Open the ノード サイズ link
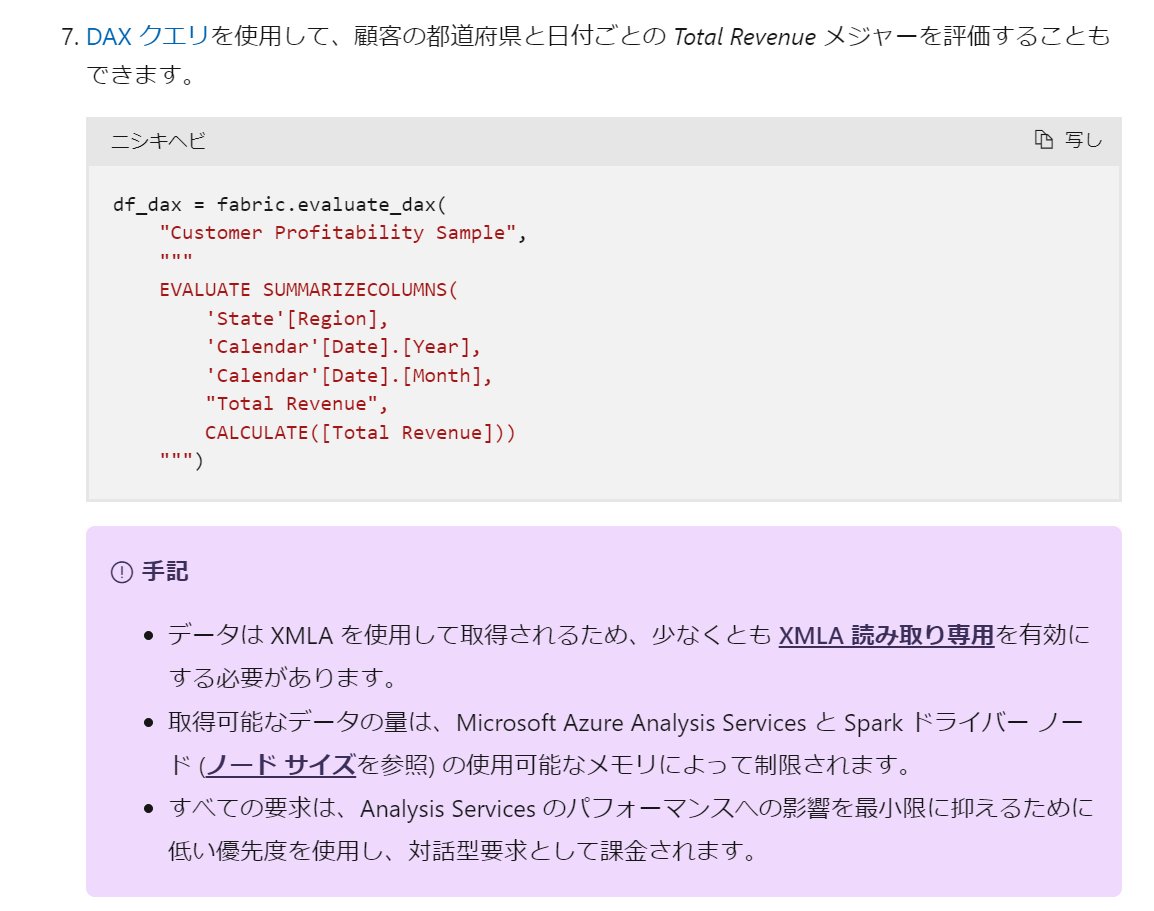The width and height of the screenshot is (1154, 911). [280, 765]
